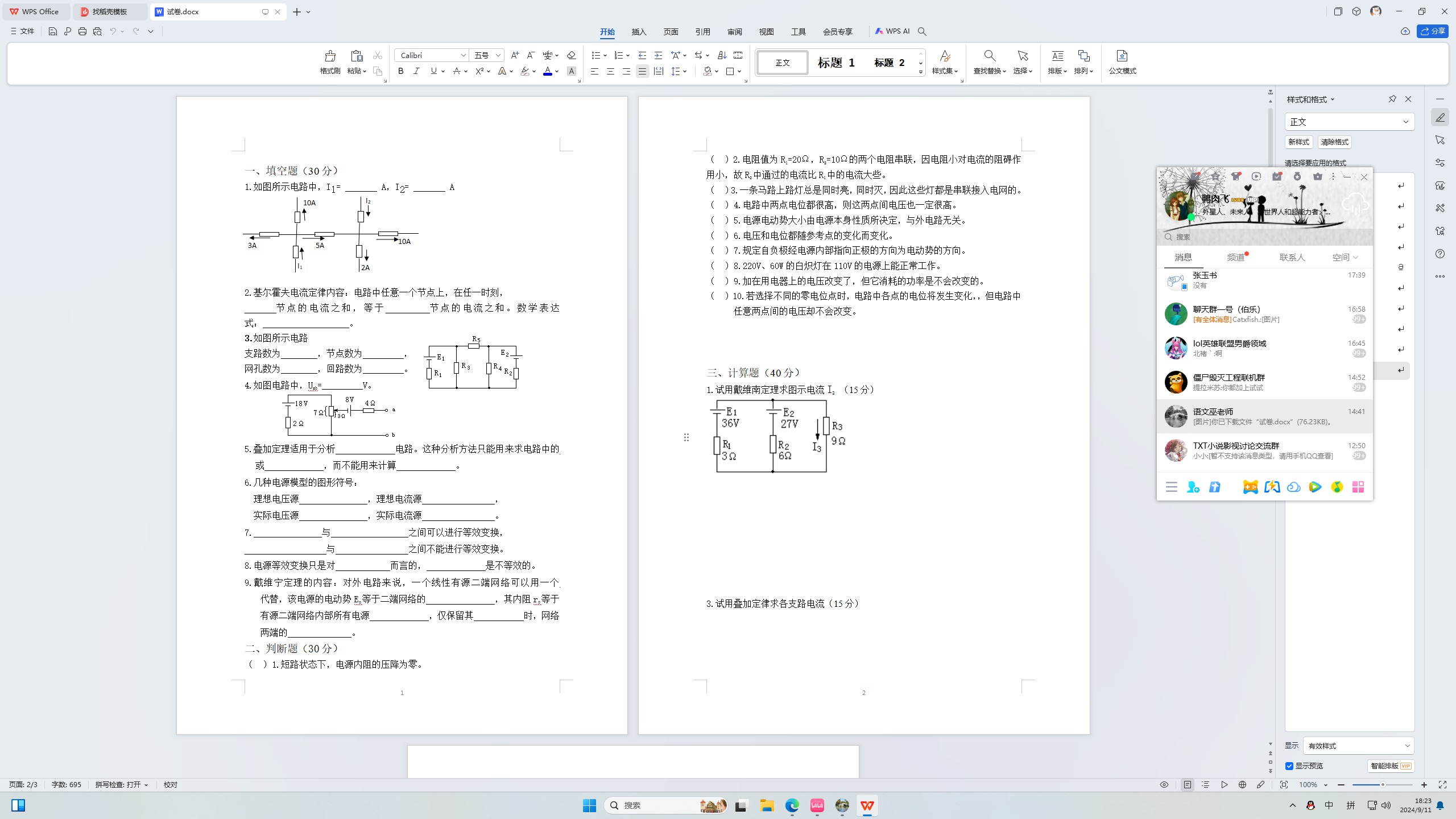Open Find and Replace (查找替换)
Viewport: 1456px width, 819px height.
(x=990, y=63)
